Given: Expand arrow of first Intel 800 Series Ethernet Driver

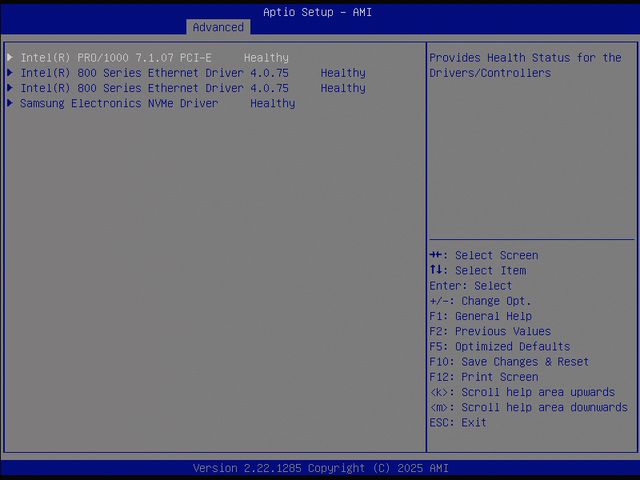Looking at the screenshot, I should coord(10,73).
